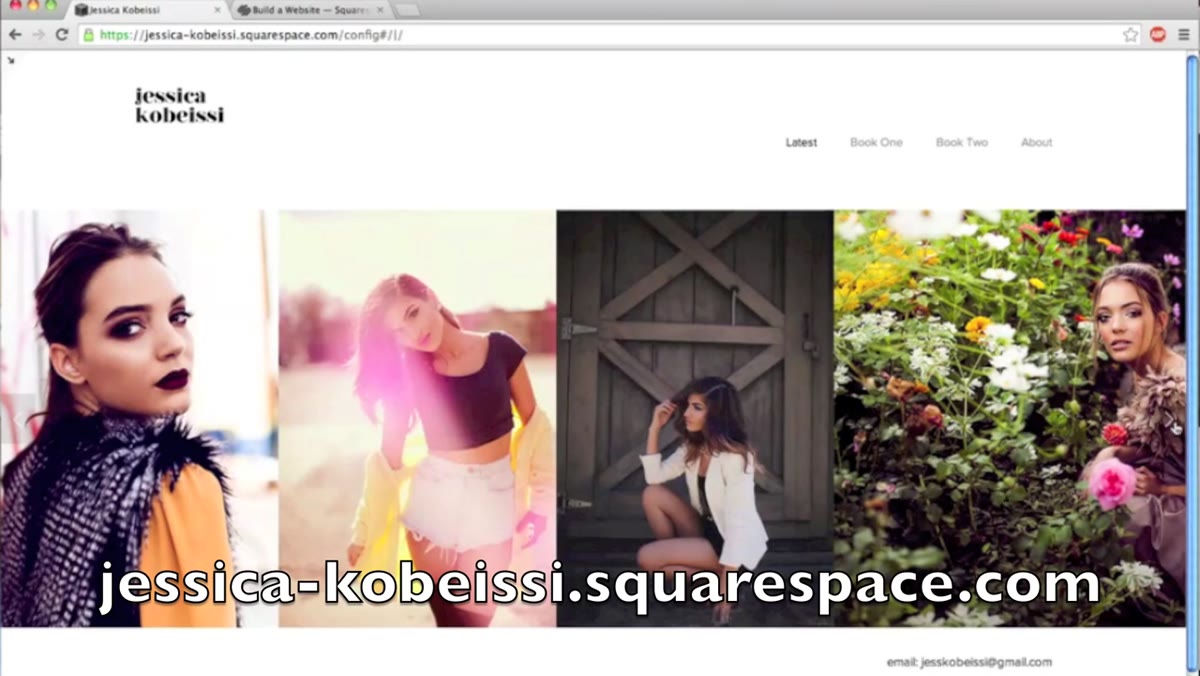This screenshot has width=1200, height=676.
Task: Switch to the Build a Website tab
Action: pyautogui.click(x=310, y=9)
